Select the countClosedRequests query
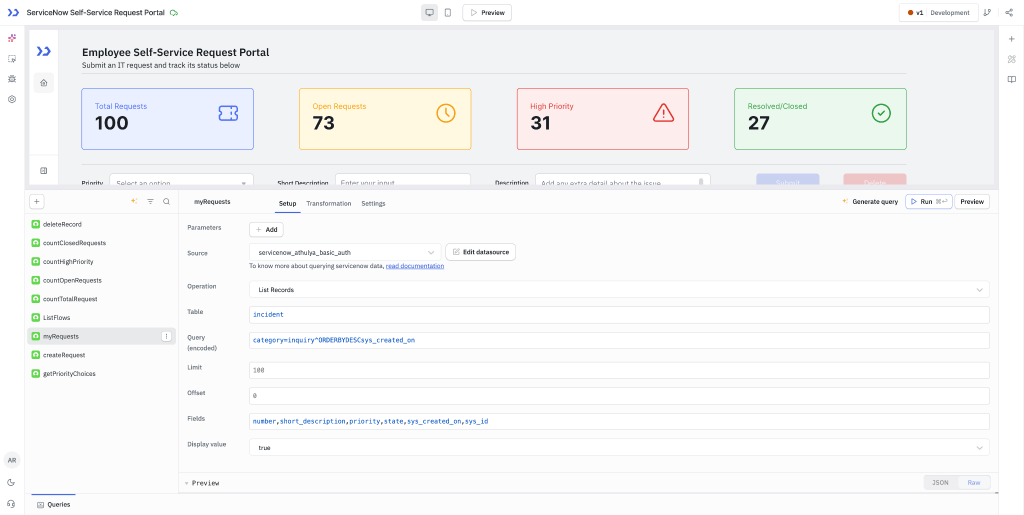The image size is (1024, 515). coord(101,243)
